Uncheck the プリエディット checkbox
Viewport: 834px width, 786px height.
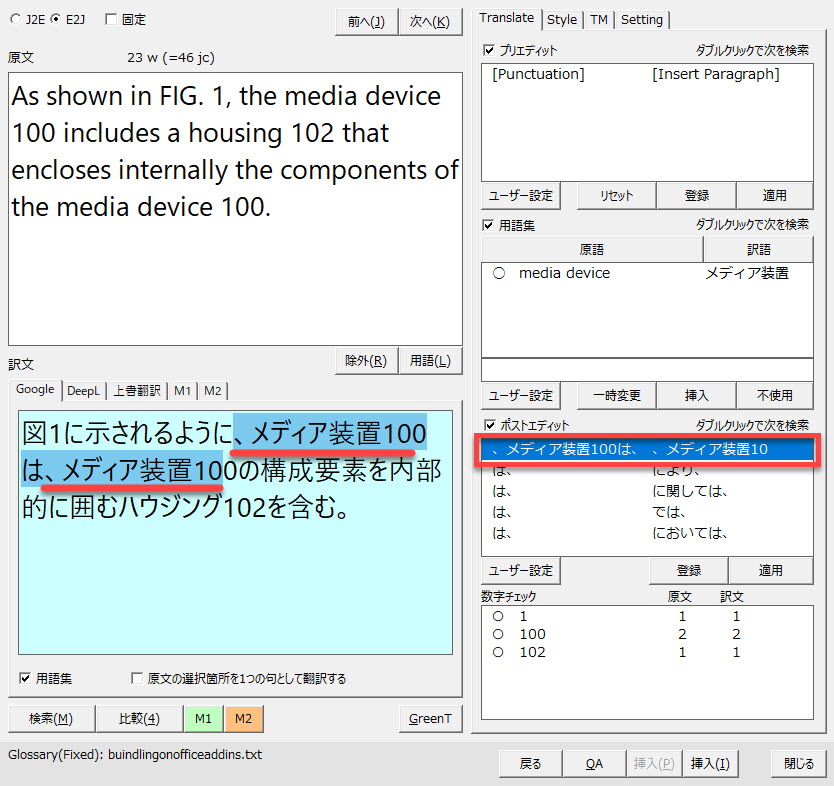click(x=489, y=50)
